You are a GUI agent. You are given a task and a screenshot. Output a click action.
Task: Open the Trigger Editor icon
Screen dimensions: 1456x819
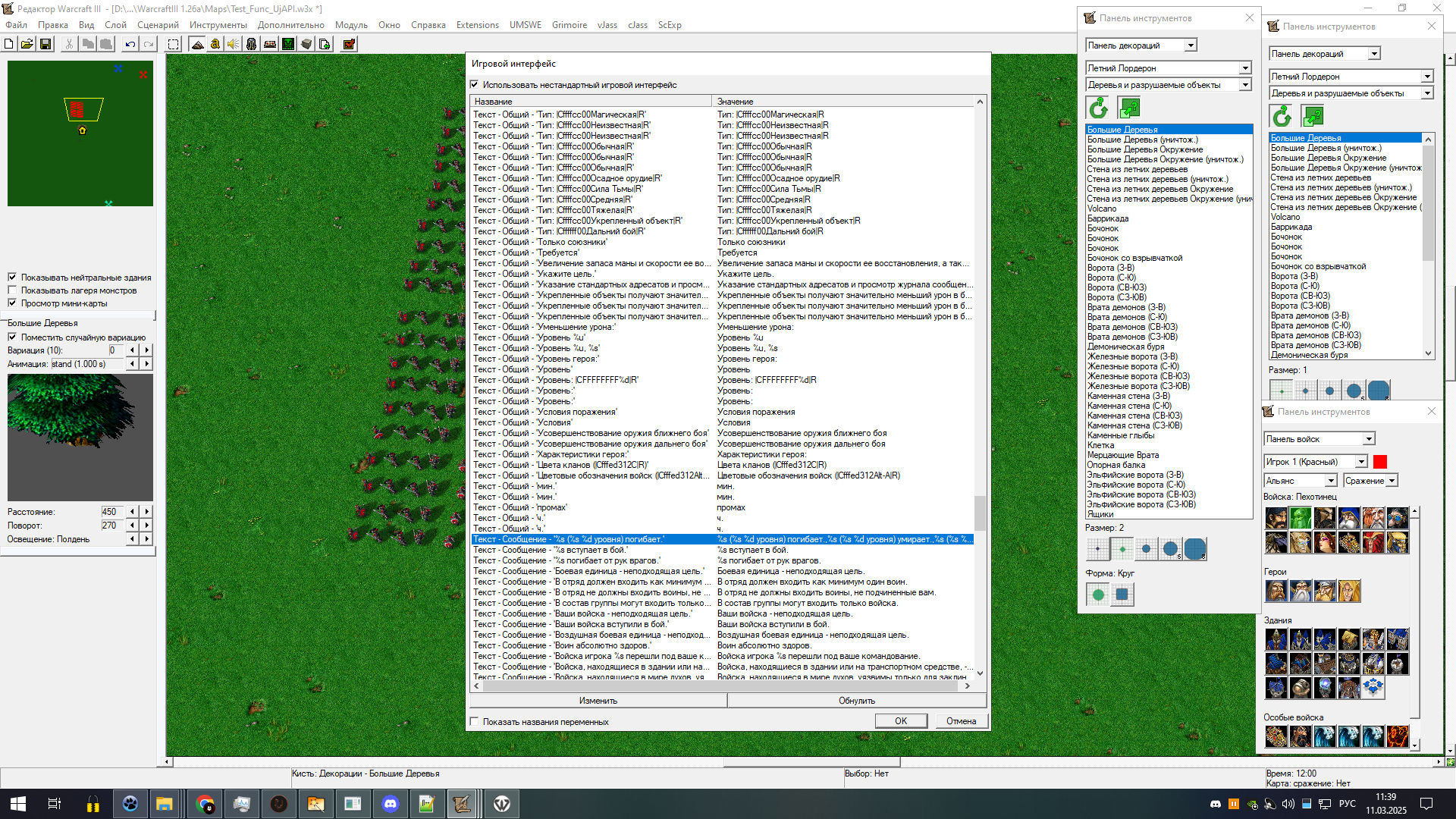215,44
